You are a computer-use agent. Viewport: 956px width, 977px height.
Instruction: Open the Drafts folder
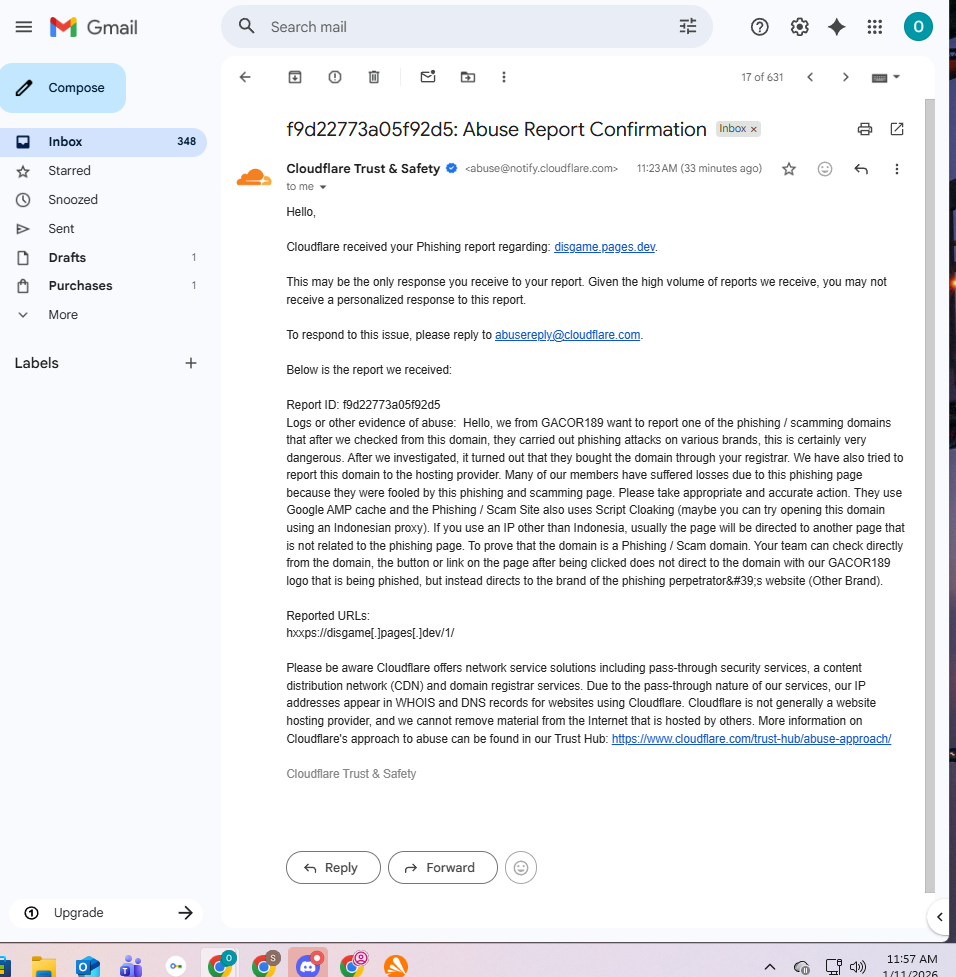(103, 257)
